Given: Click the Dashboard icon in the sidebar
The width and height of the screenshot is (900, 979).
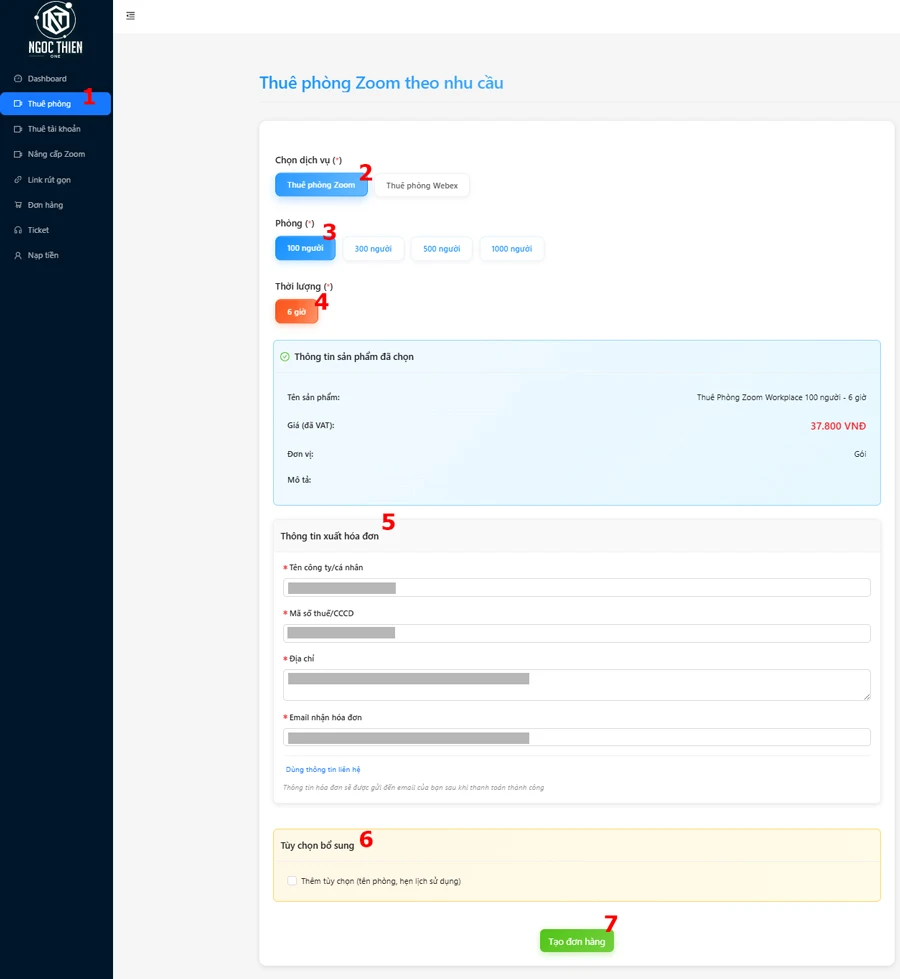Looking at the screenshot, I should tap(18, 79).
